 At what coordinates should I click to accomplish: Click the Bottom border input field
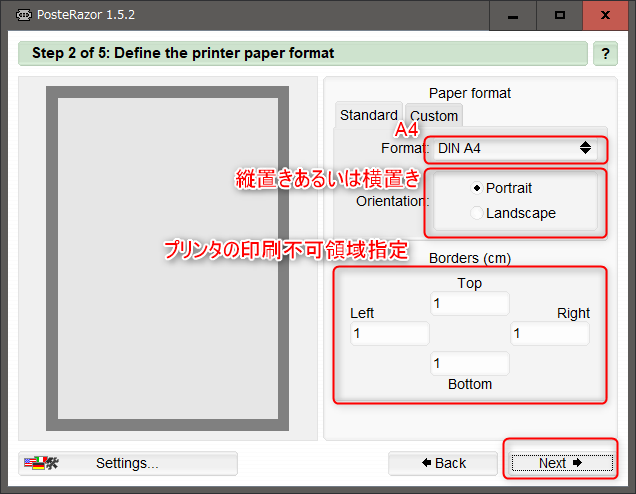pos(469,363)
